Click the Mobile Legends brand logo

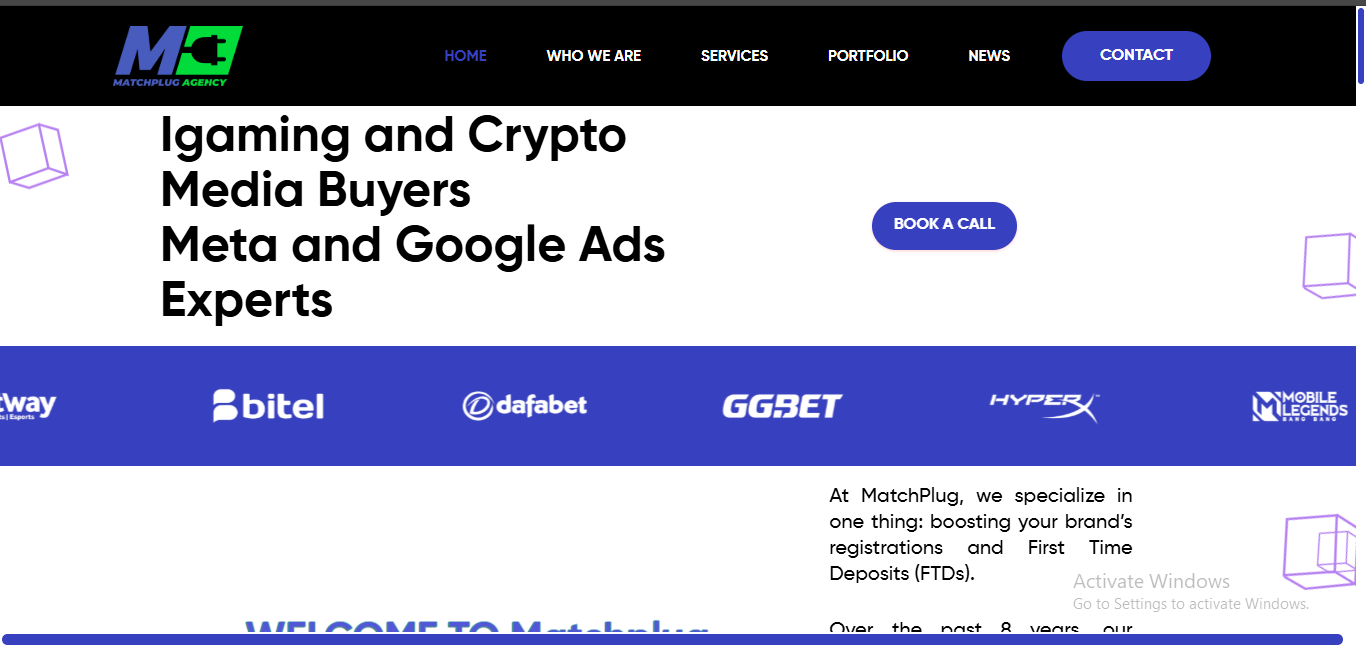point(1300,406)
